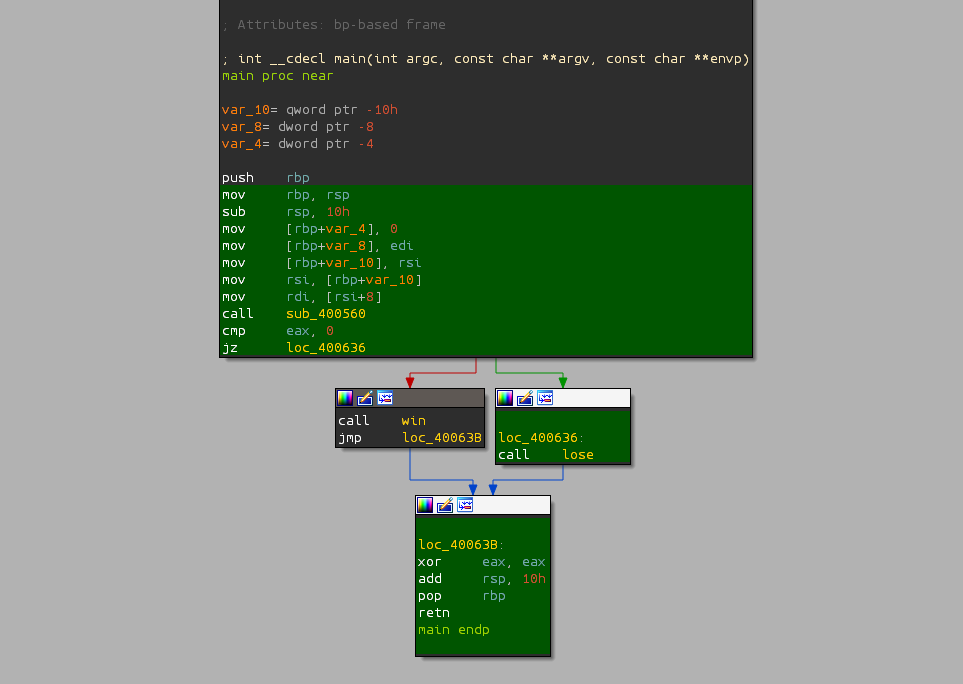Click the 'cmp eax, 0' instruction
Viewport: 963px width, 684px height.
(x=278, y=331)
